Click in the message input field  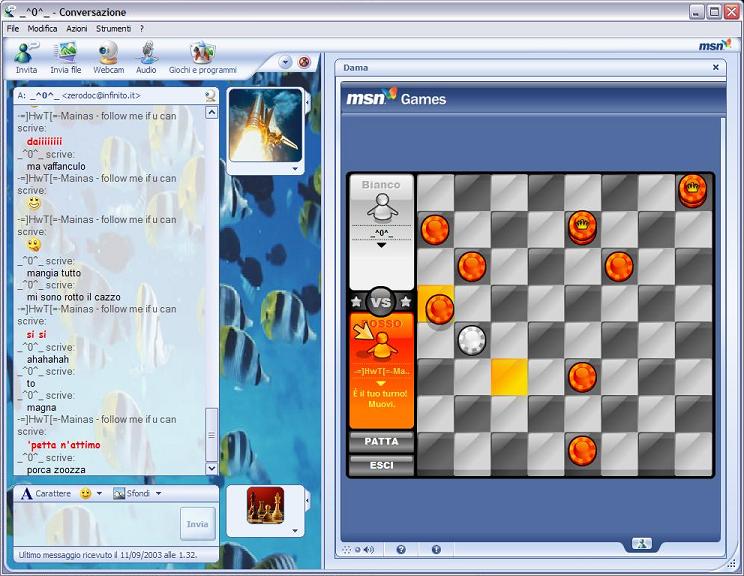coord(97,524)
